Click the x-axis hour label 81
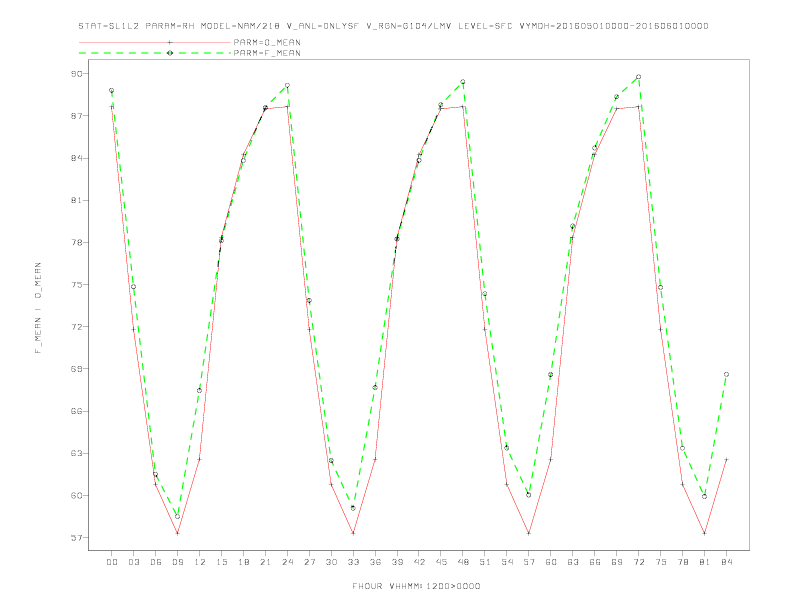 point(705,562)
